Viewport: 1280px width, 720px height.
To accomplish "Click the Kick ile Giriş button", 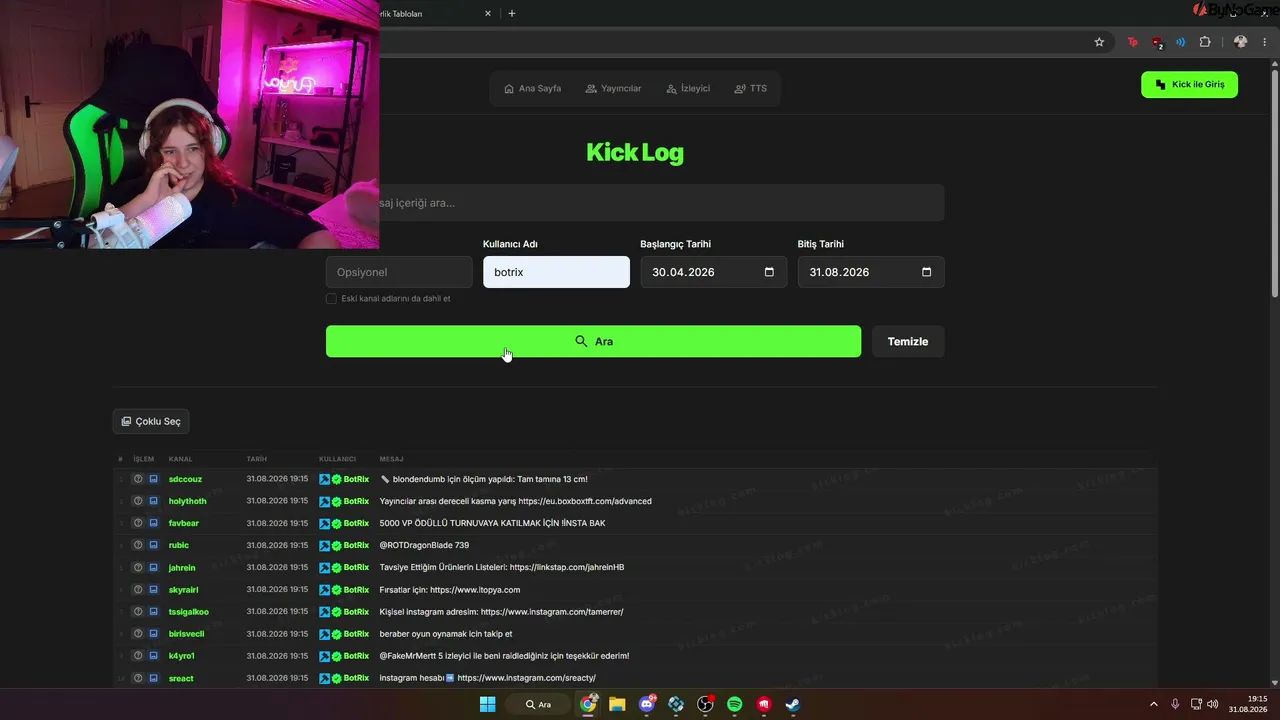I will [x=1189, y=85].
